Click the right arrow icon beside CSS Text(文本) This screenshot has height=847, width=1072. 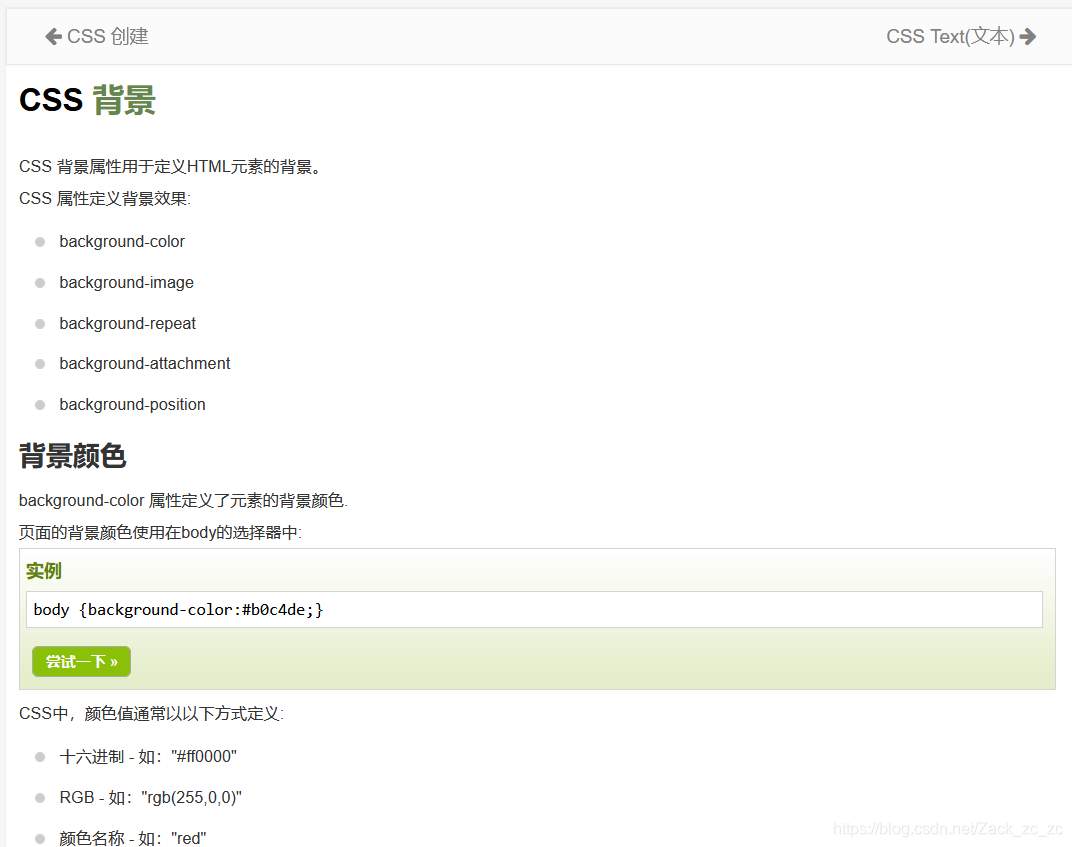[1028, 36]
